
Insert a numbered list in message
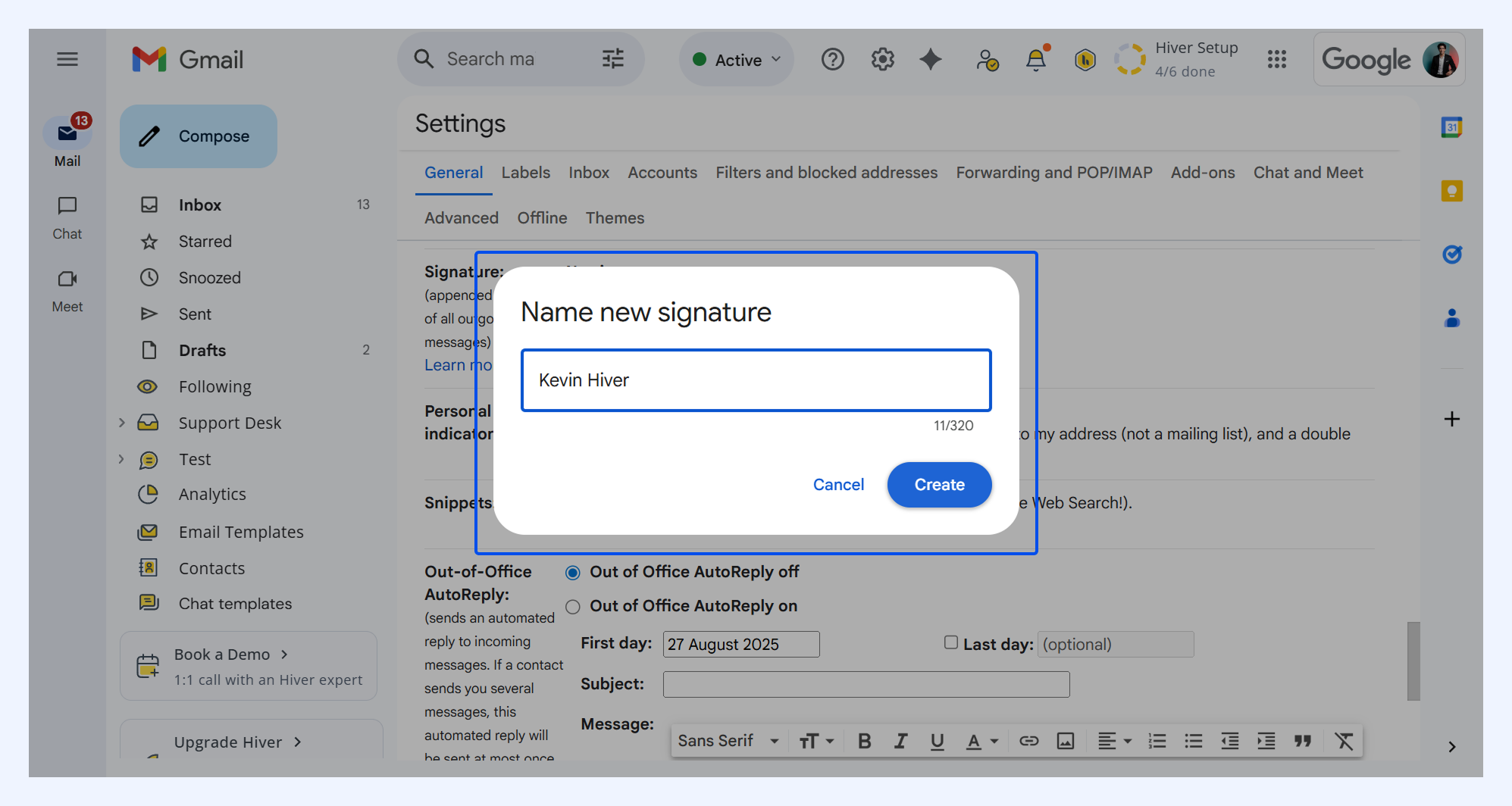click(x=1157, y=741)
